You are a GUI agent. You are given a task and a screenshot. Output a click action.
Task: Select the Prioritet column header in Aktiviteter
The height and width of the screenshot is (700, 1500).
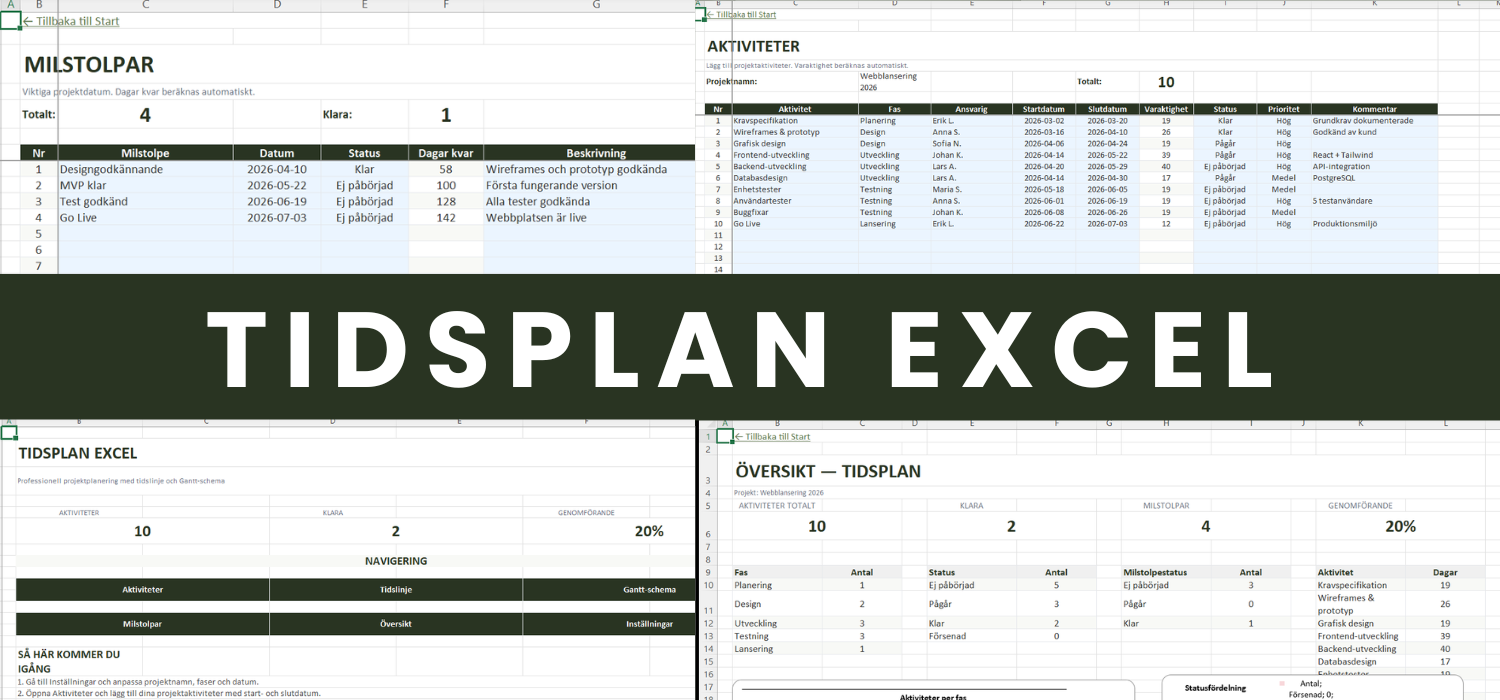coord(1285,109)
